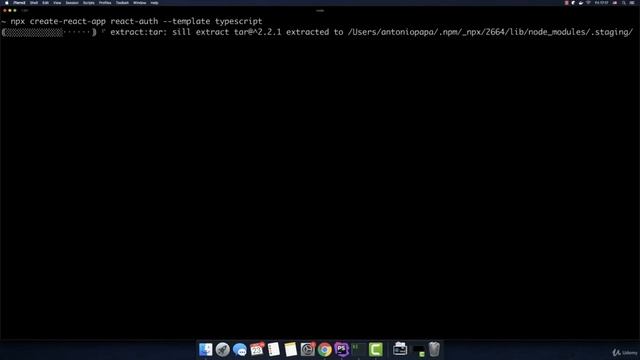Open Messages app in the dock
The image size is (640, 360).
[240, 349]
